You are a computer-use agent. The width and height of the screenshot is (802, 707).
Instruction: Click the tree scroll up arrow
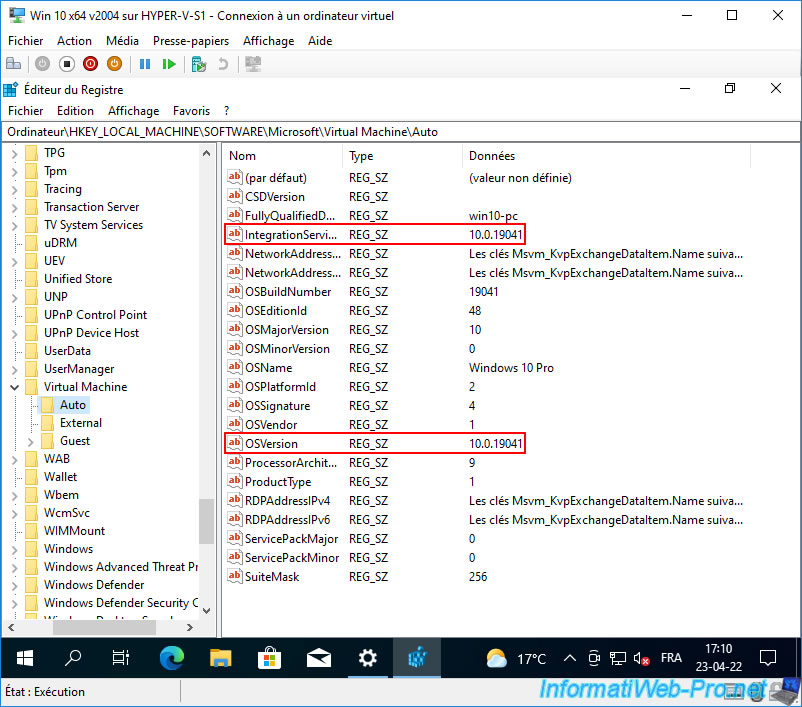click(x=207, y=153)
